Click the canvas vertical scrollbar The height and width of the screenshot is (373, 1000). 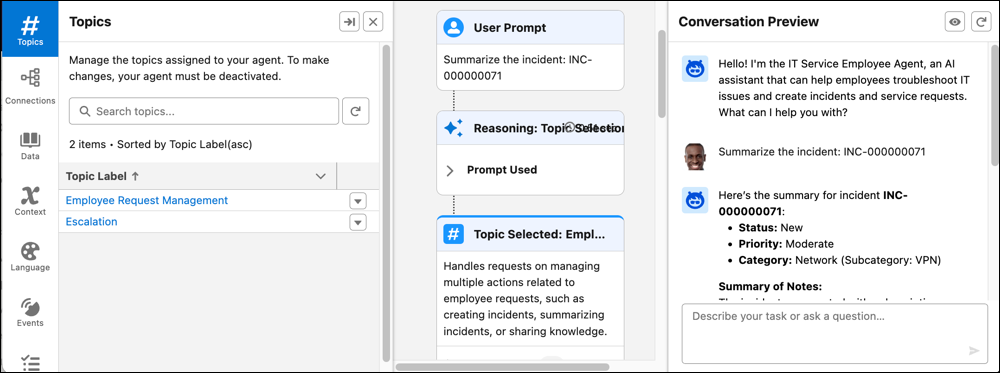click(x=662, y=73)
